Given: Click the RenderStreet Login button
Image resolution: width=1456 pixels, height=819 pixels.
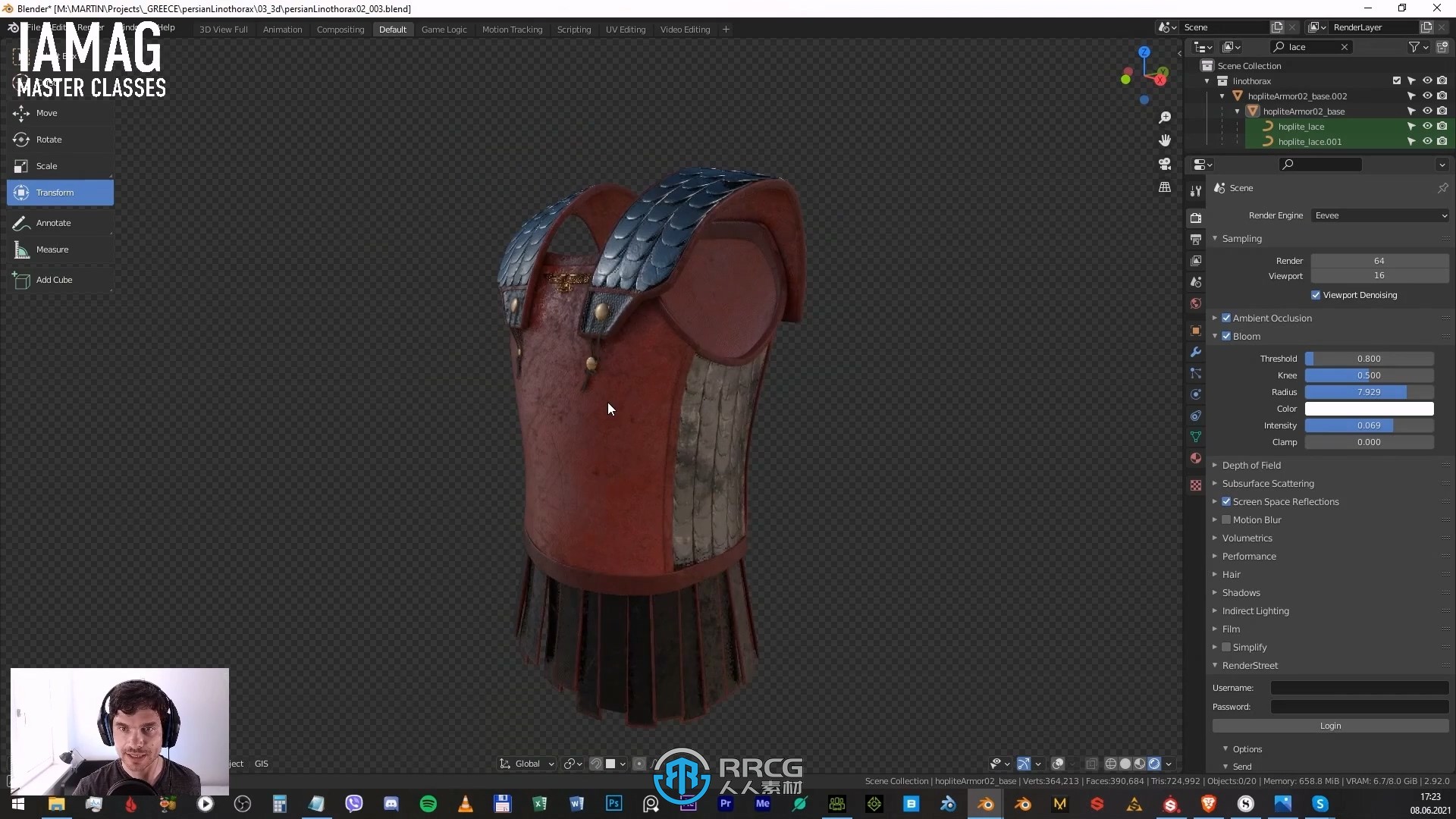Looking at the screenshot, I should click(1330, 726).
